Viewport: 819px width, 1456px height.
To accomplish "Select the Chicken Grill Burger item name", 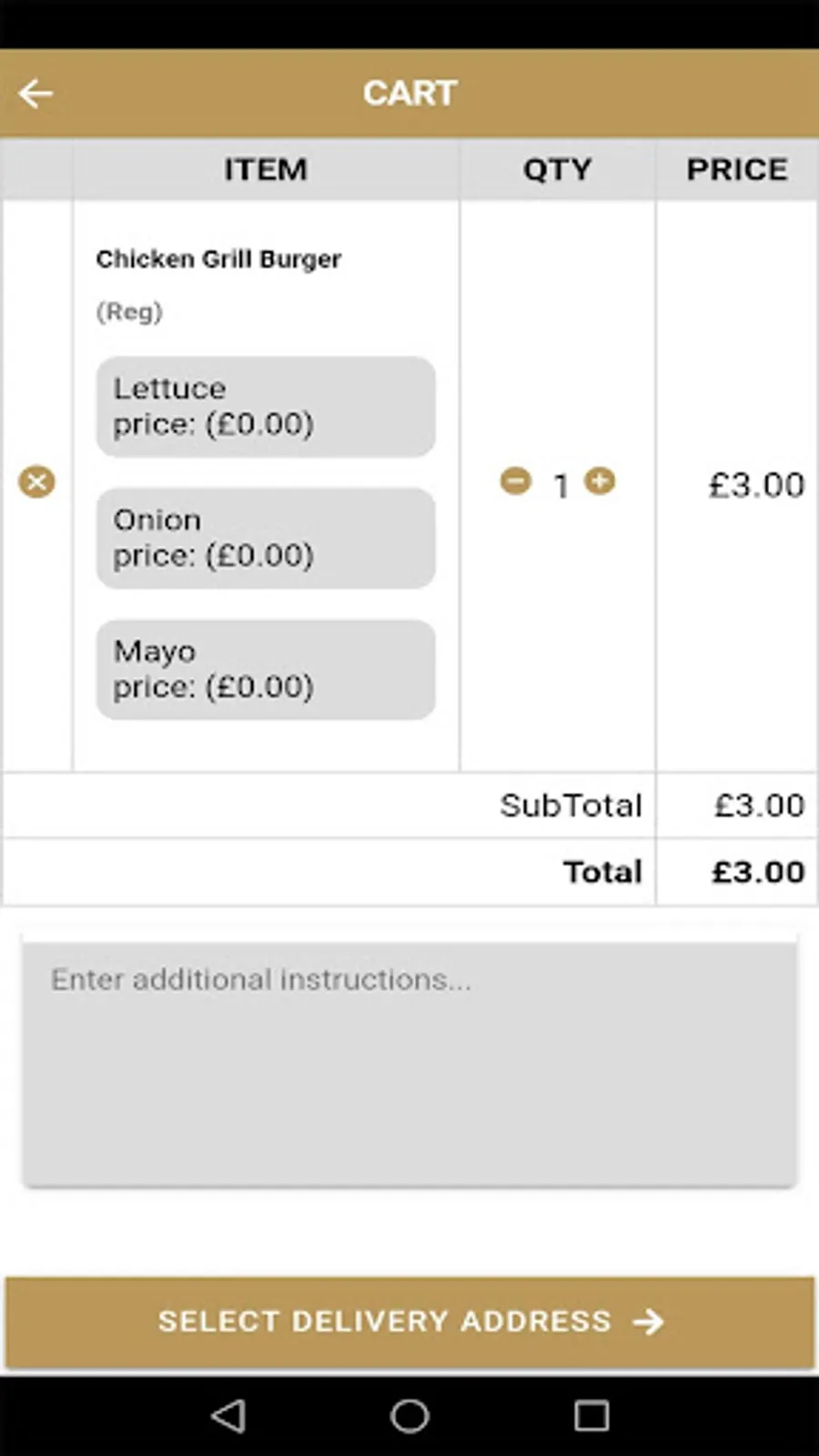I will click(x=218, y=259).
